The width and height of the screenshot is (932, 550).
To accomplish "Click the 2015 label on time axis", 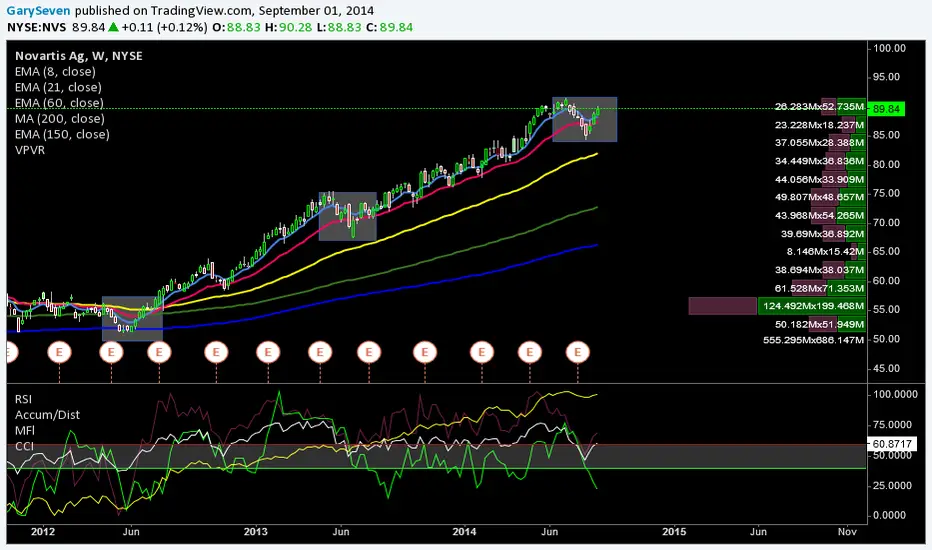I will click(674, 531).
